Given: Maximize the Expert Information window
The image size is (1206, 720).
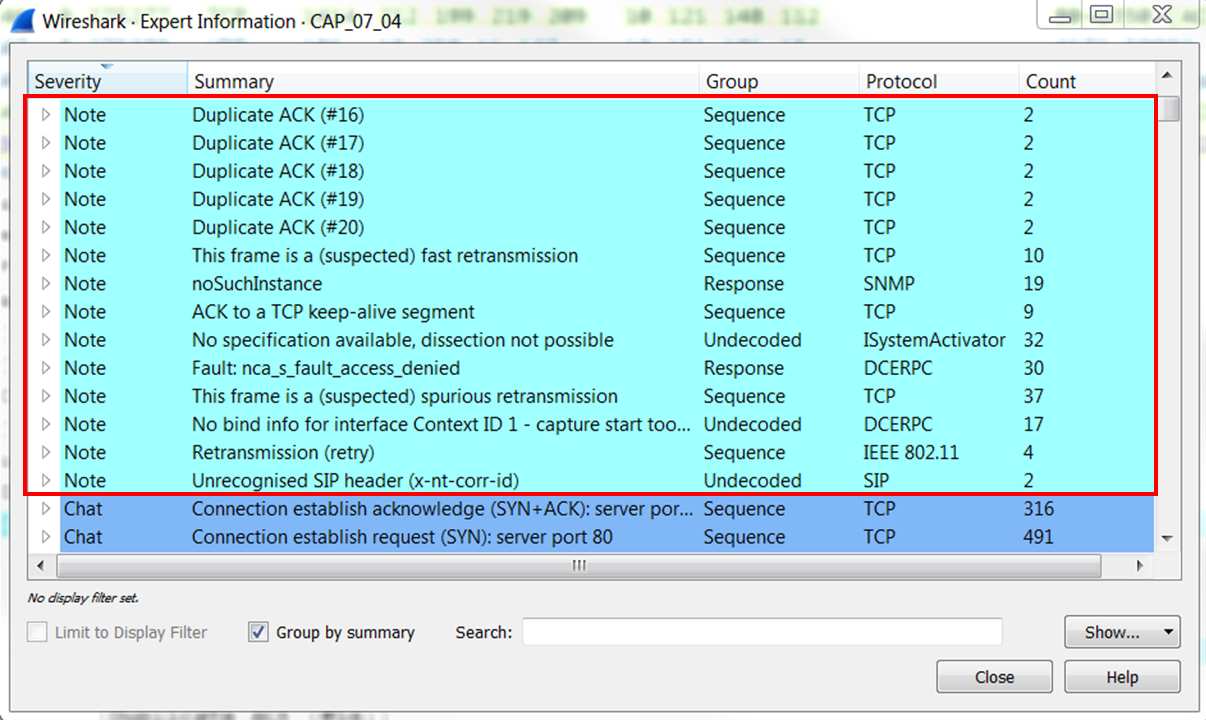Looking at the screenshot, I should pos(1101,14).
